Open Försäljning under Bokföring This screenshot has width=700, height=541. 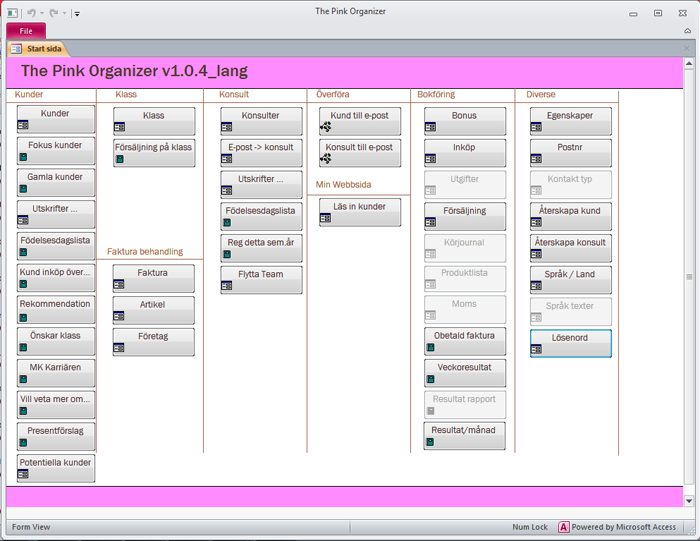[465, 216]
